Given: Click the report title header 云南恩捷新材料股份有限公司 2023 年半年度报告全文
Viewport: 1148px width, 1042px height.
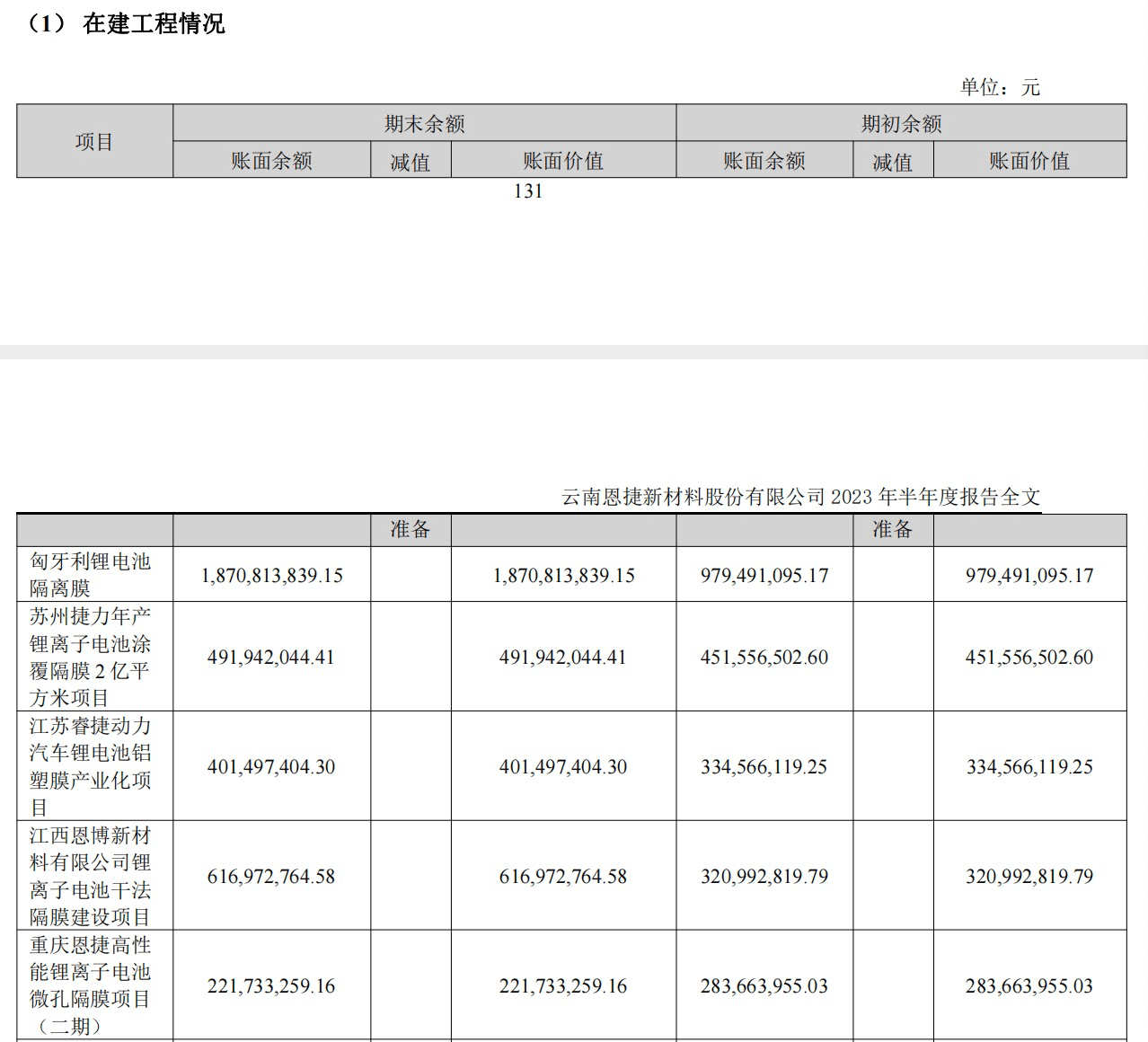Looking at the screenshot, I should coord(800,497).
